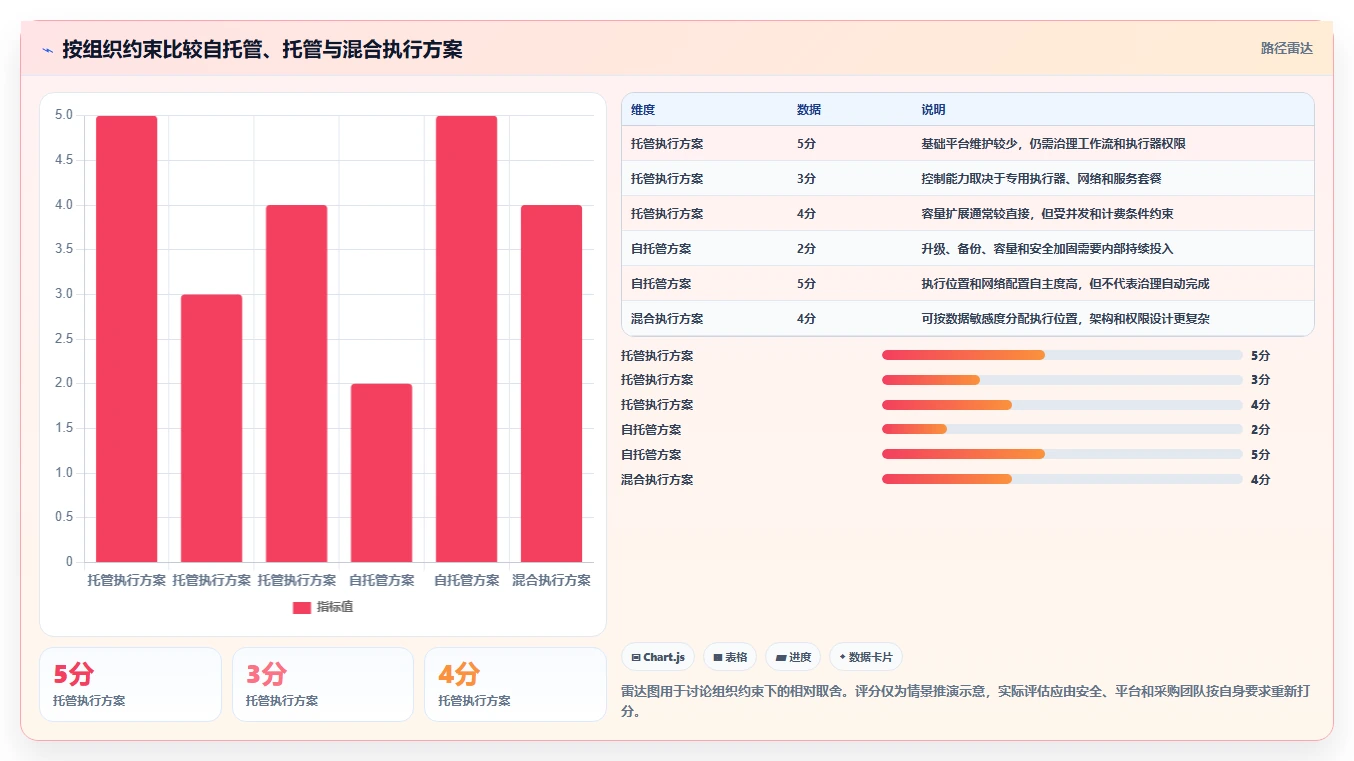Select the 进度 chip

793,657
